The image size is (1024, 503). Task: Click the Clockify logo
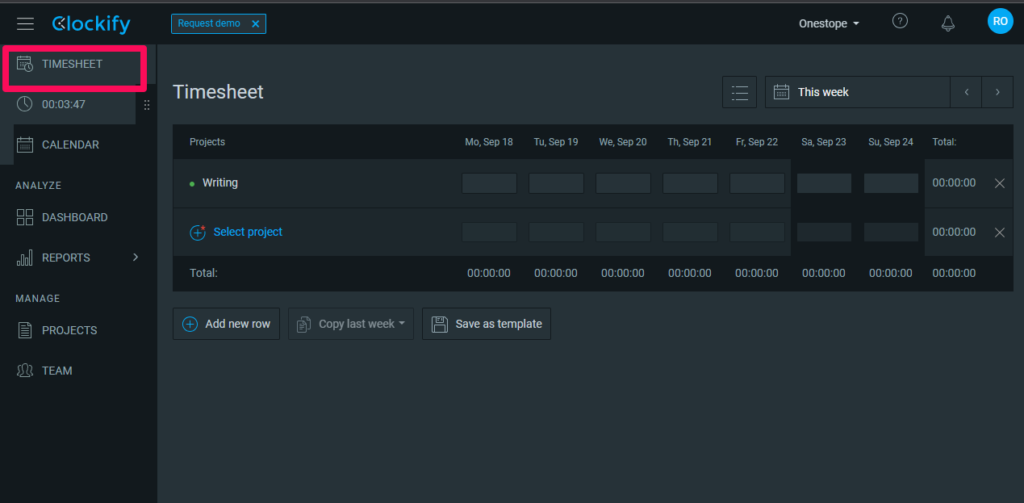[x=91, y=24]
